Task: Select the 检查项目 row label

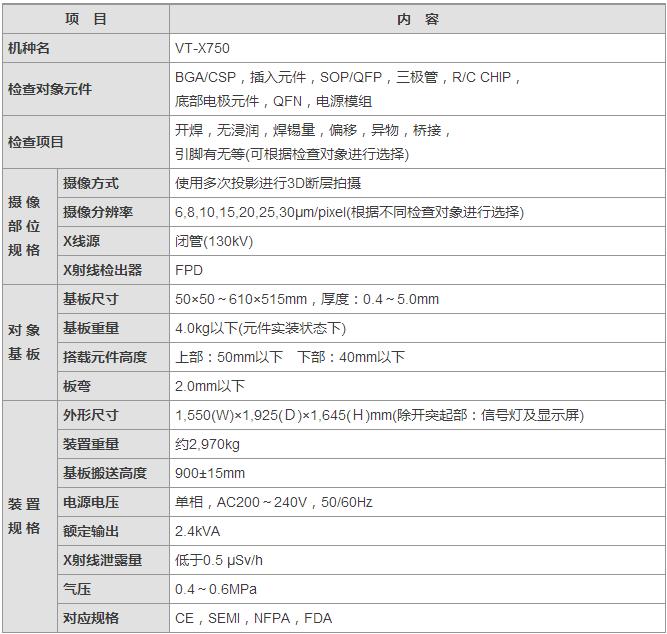Action: [35, 142]
